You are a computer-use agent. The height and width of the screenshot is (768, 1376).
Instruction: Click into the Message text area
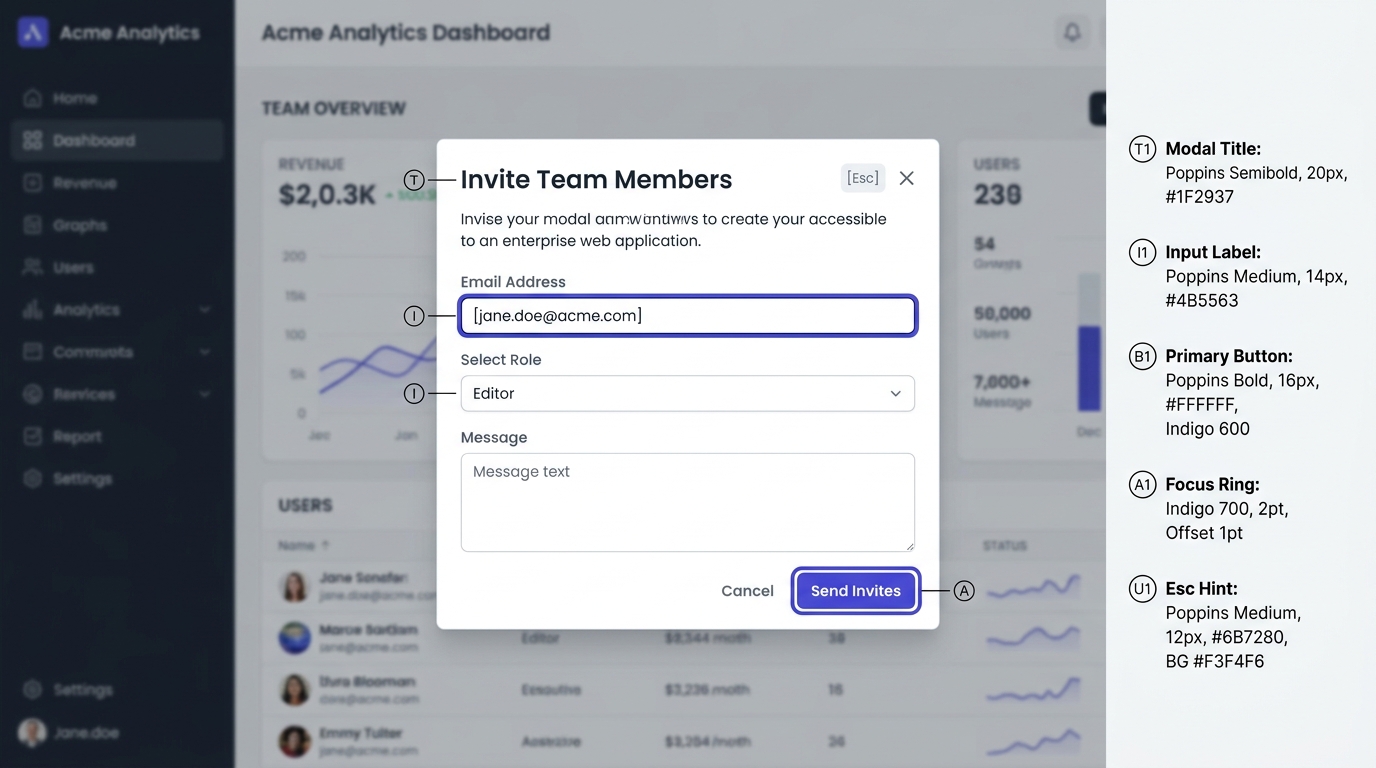click(x=687, y=502)
